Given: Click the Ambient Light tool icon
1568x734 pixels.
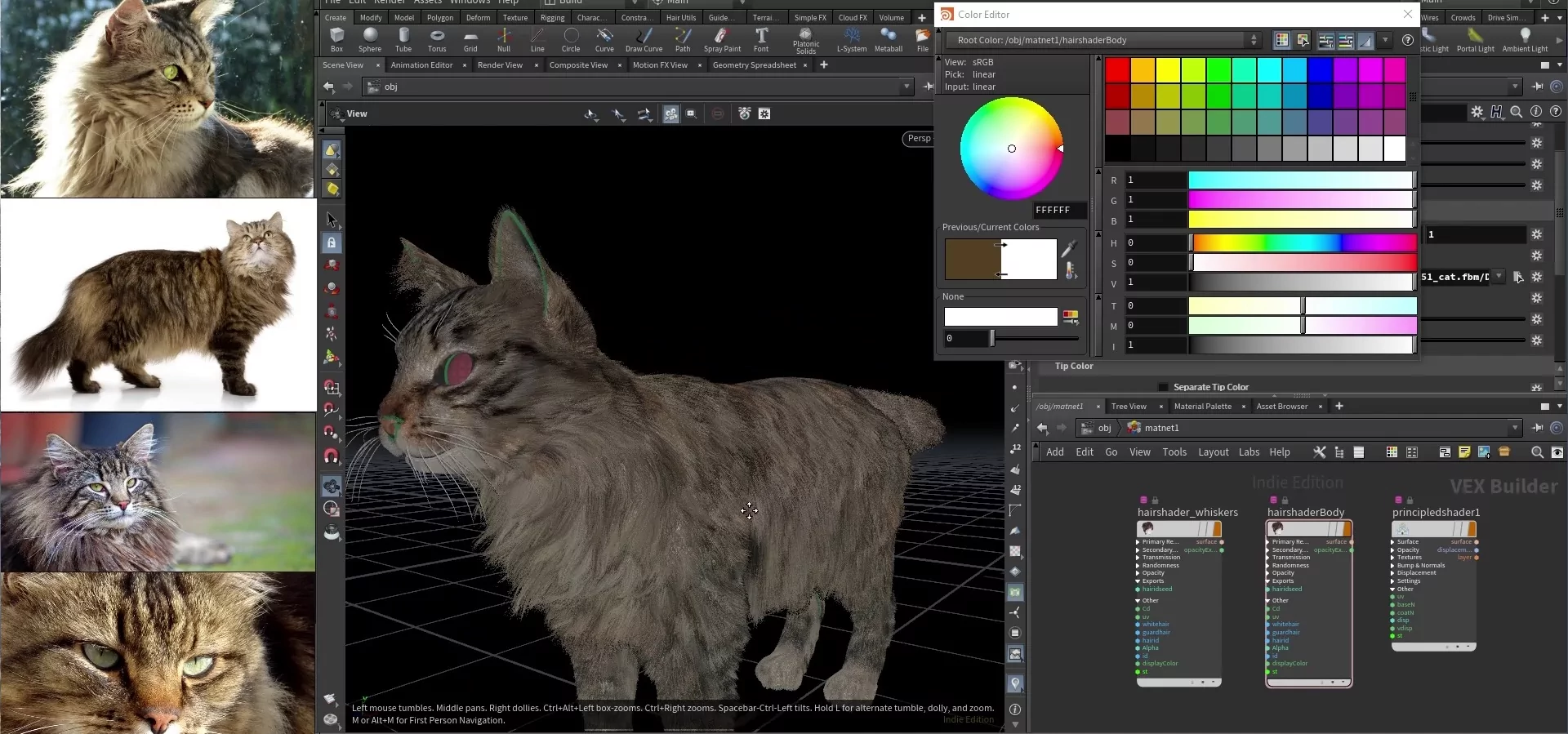Looking at the screenshot, I should point(1525,39).
